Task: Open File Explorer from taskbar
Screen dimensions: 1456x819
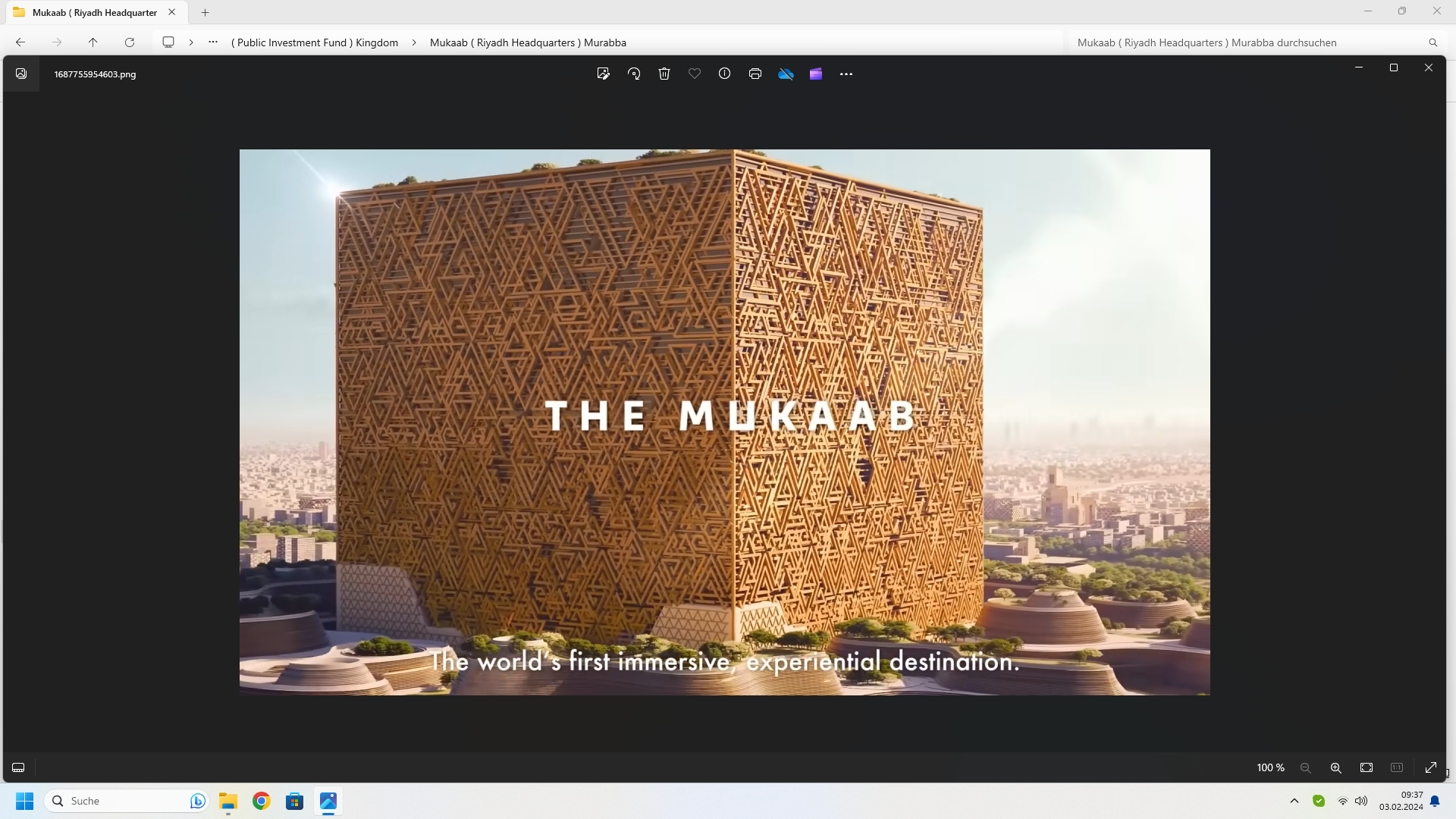Action: click(x=228, y=801)
